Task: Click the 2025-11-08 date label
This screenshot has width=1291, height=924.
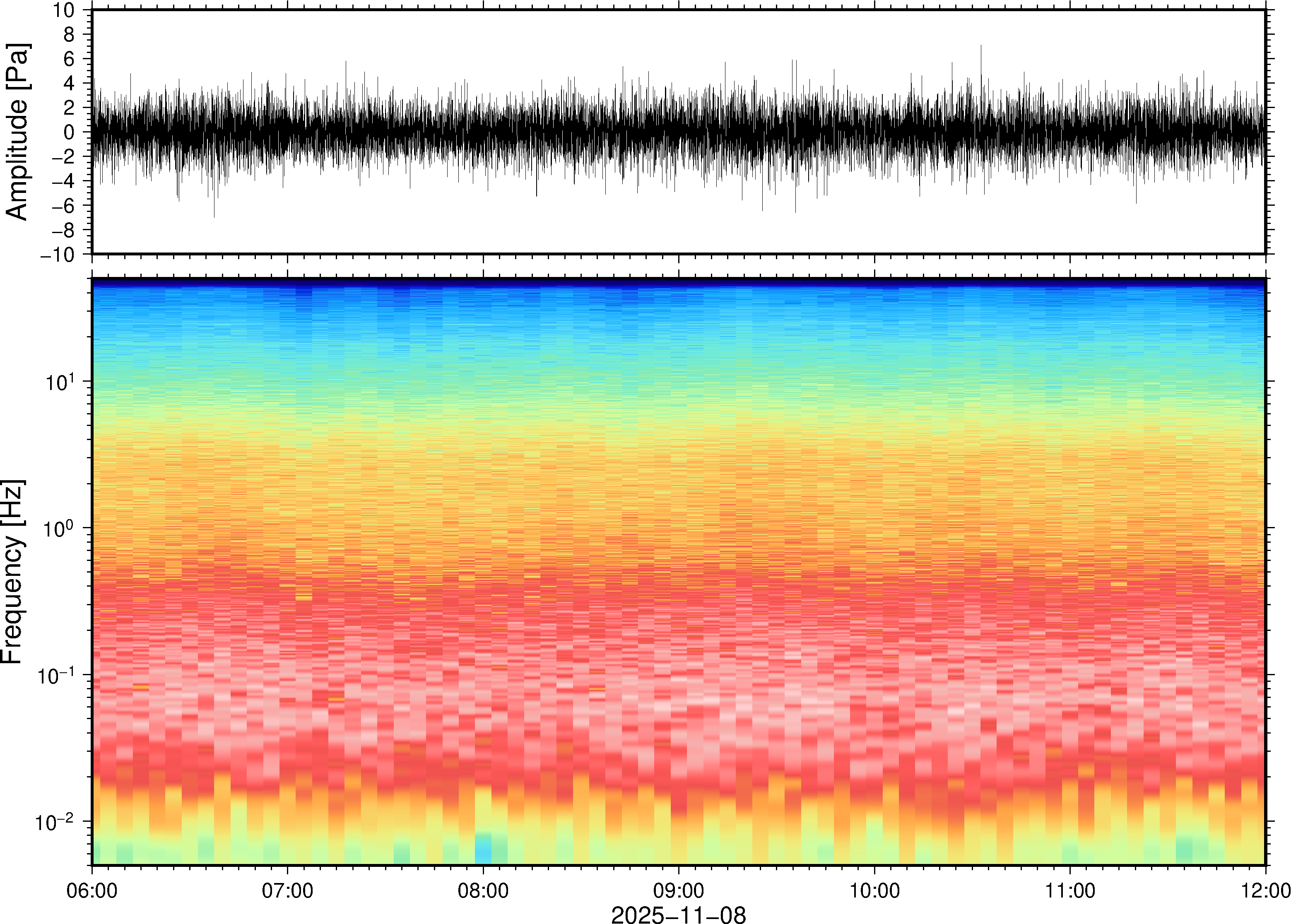Action: point(678,914)
